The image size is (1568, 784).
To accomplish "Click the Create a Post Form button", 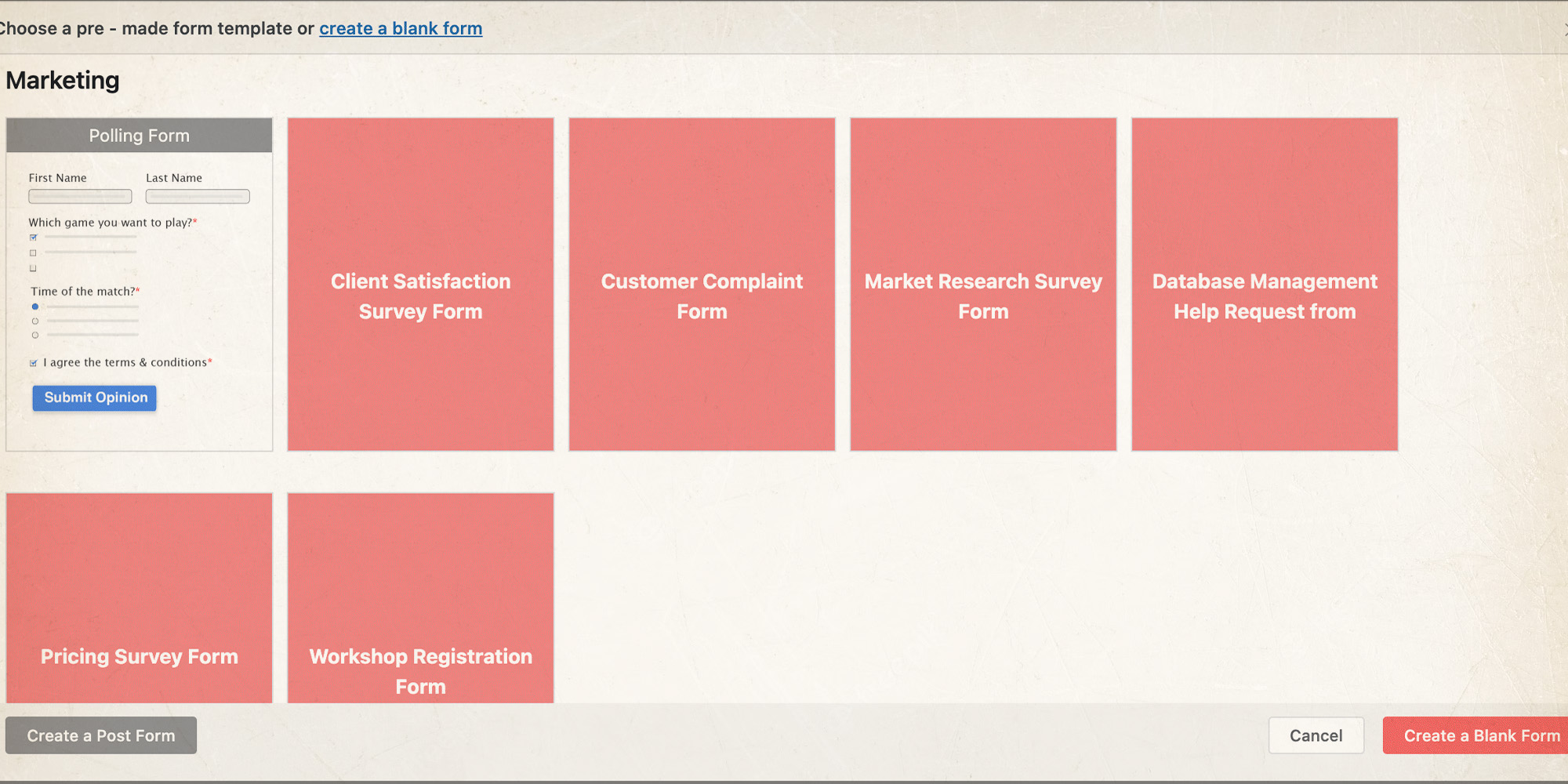I will tap(101, 735).
